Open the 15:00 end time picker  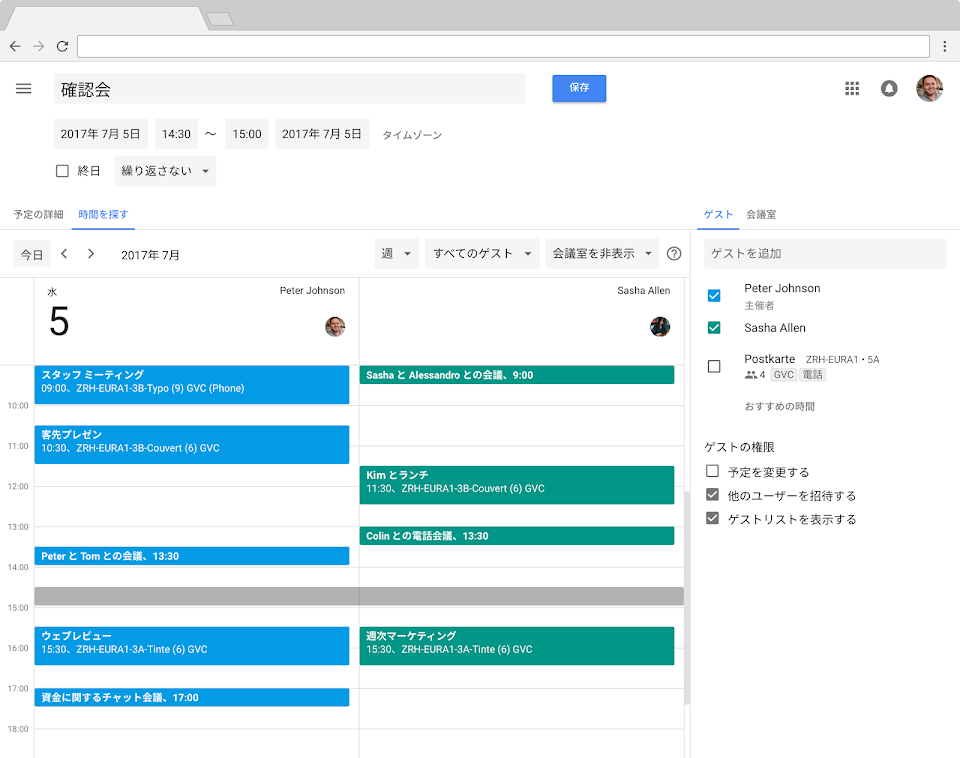point(247,134)
